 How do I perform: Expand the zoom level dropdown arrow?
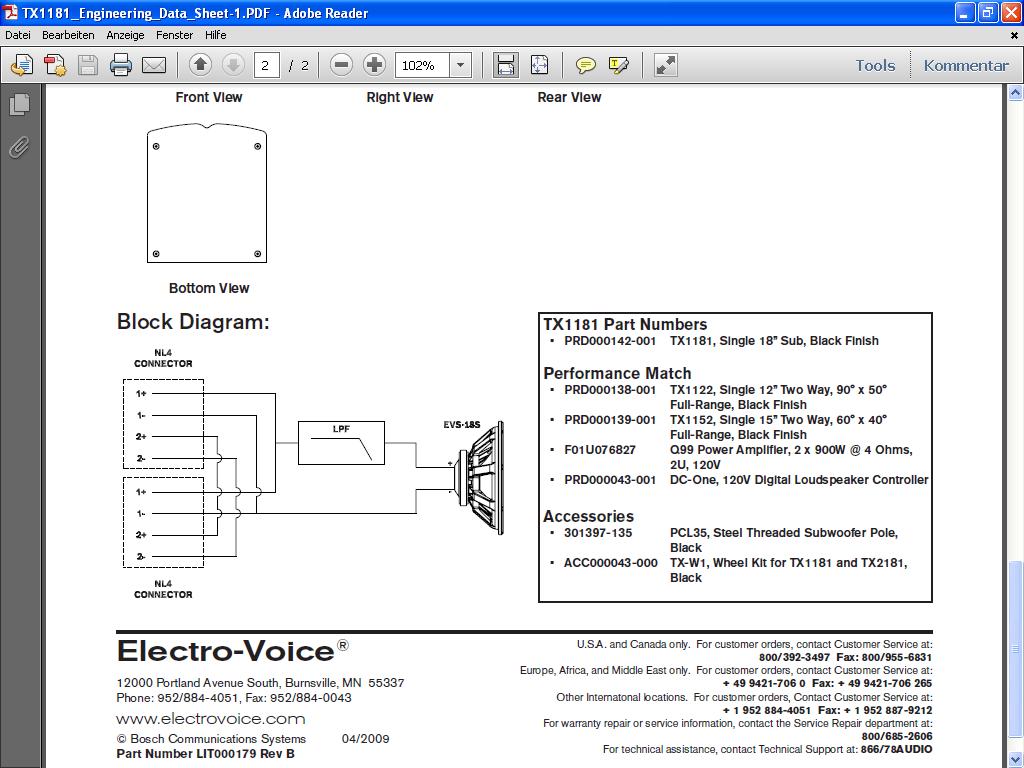point(460,65)
